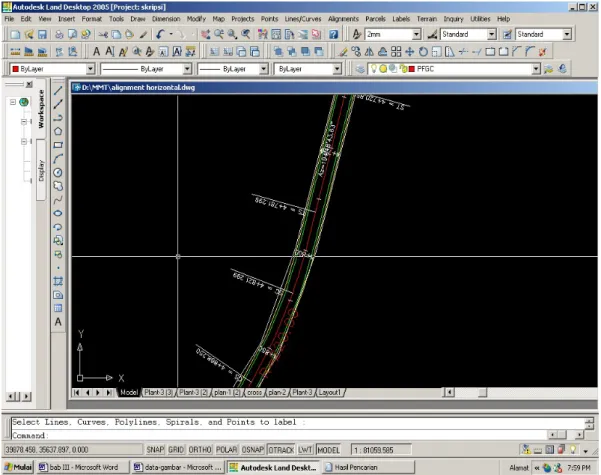Viewport: 601px width, 475px height.
Task: Collapse the top workspace tree node
Action: (x=13, y=102)
